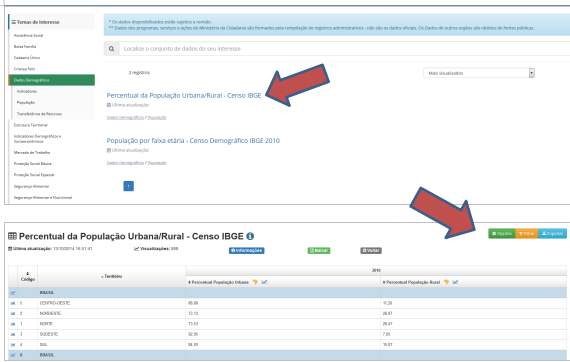This screenshot has height=362, width=570.
Task: Click População breadcrumb under second result
Action: click(157, 163)
